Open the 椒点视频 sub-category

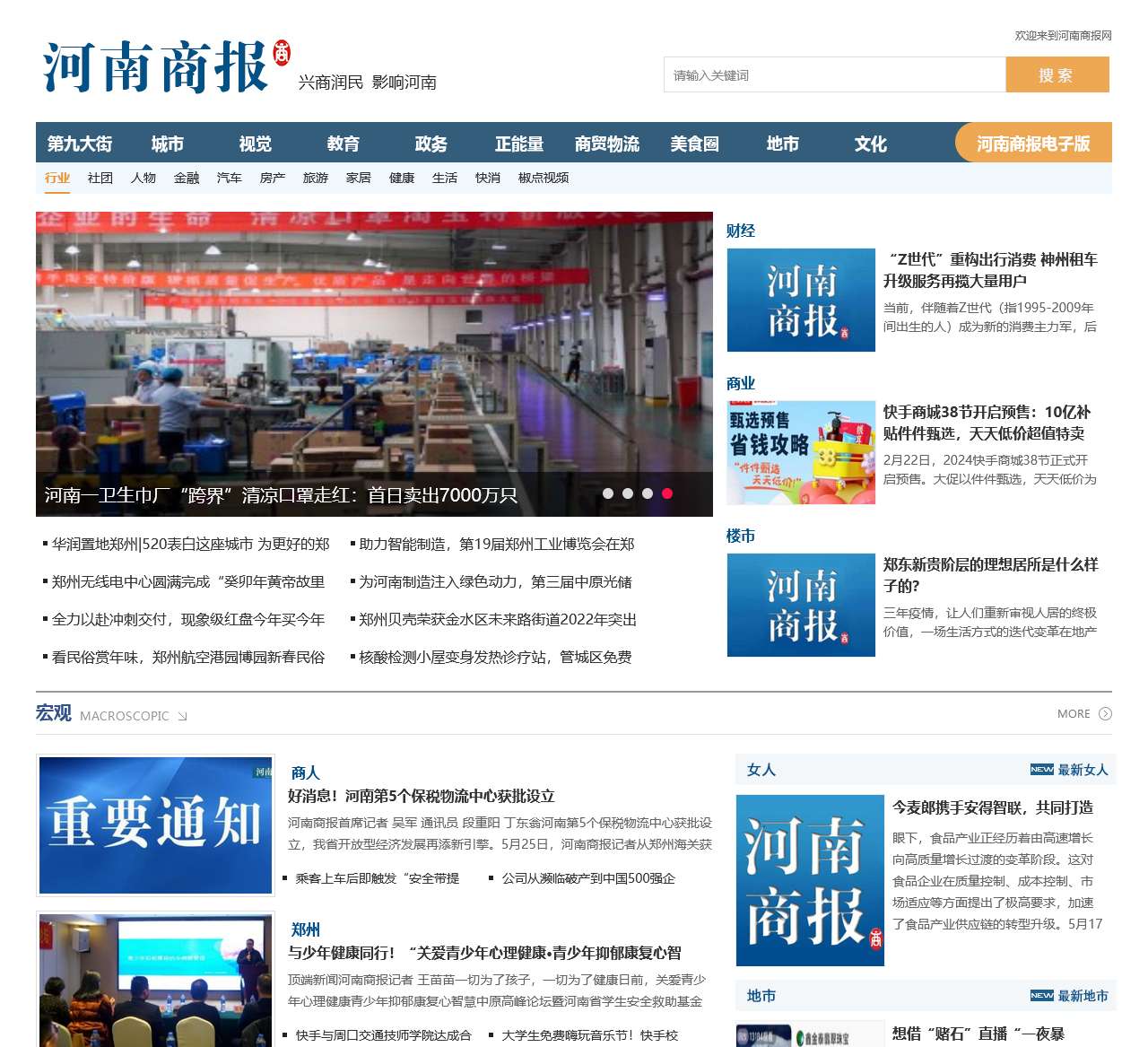(544, 178)
